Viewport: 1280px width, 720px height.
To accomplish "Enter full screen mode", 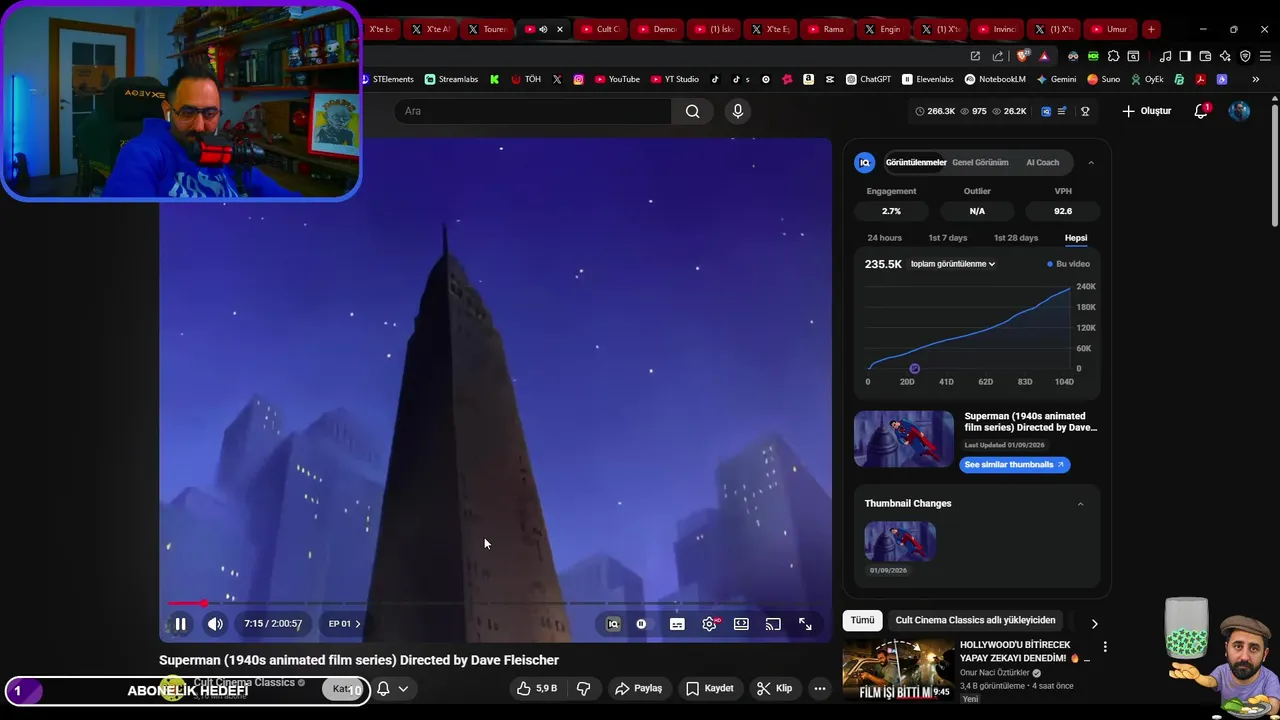I will click(x=805, y=624).
